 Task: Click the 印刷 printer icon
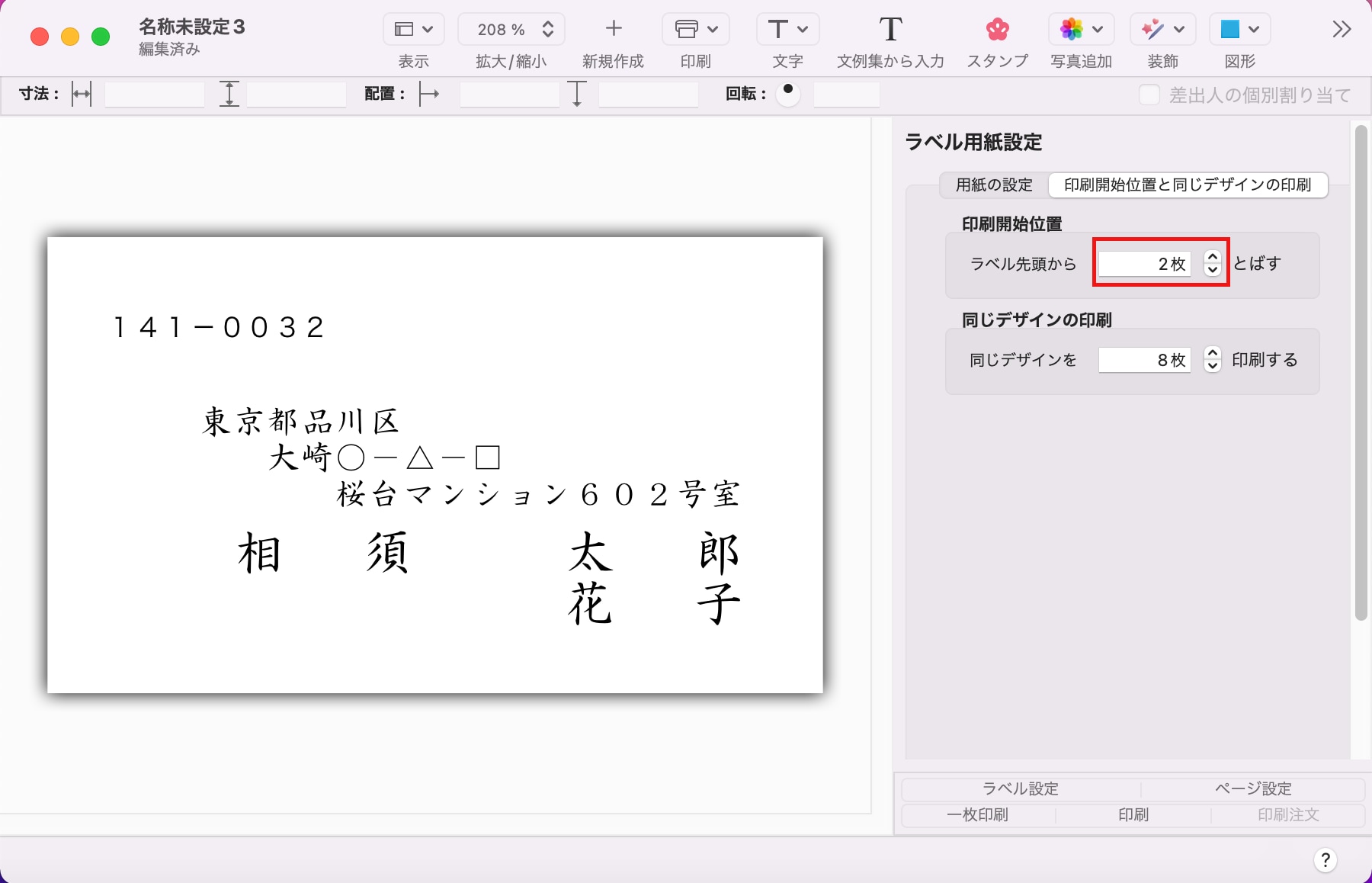point(687,30)
